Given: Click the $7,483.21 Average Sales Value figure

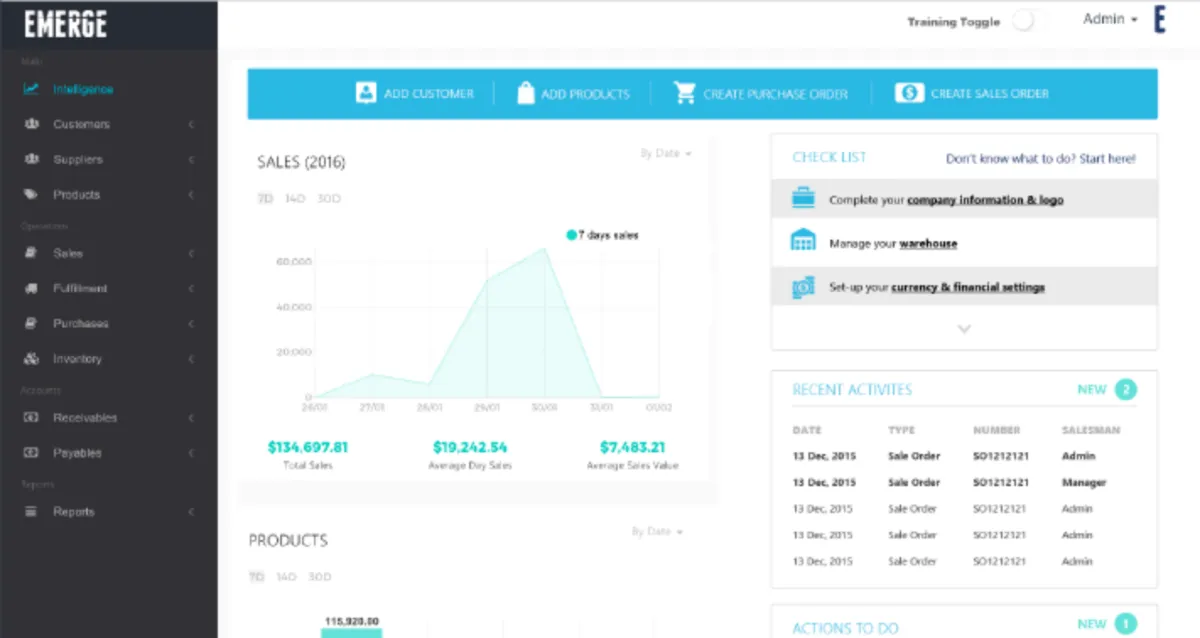Looking at the screenshot, I should click(x=633, y=447).
